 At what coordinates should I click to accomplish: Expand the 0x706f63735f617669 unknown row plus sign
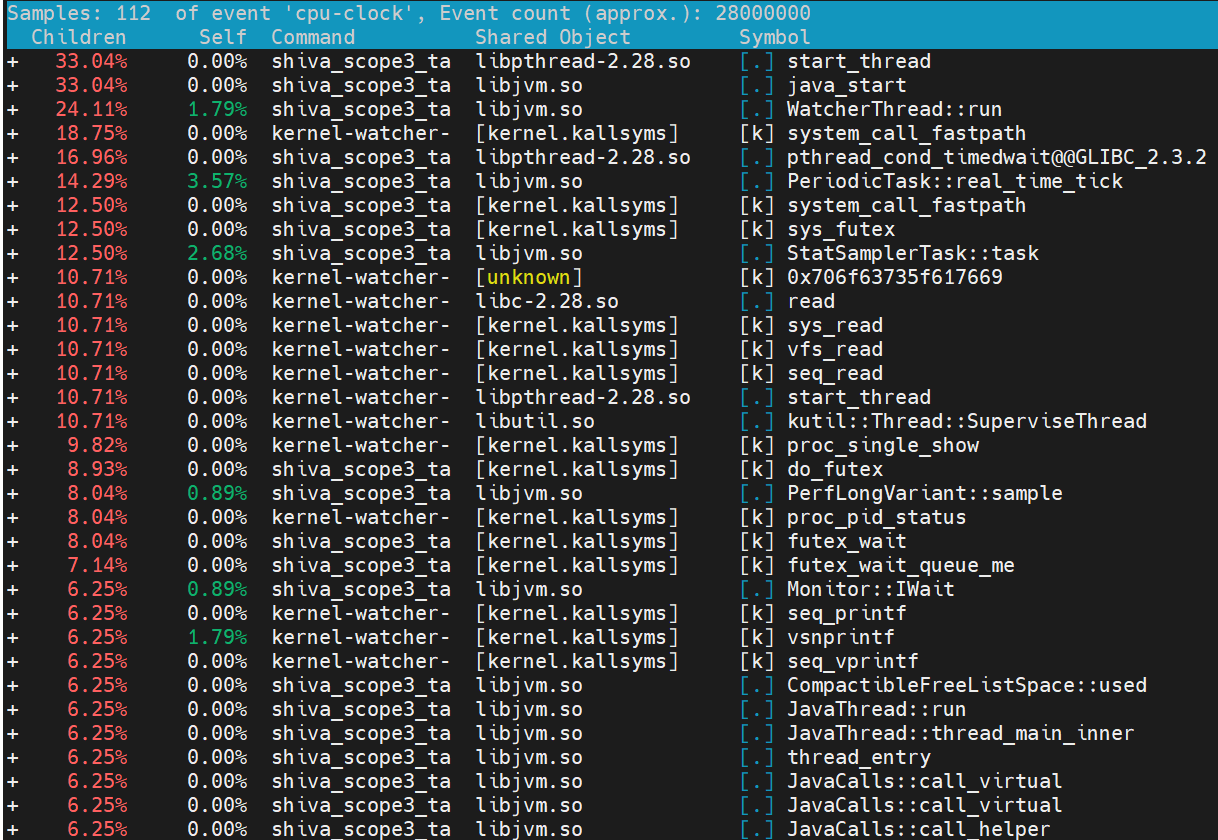click(x=12, y=278)
